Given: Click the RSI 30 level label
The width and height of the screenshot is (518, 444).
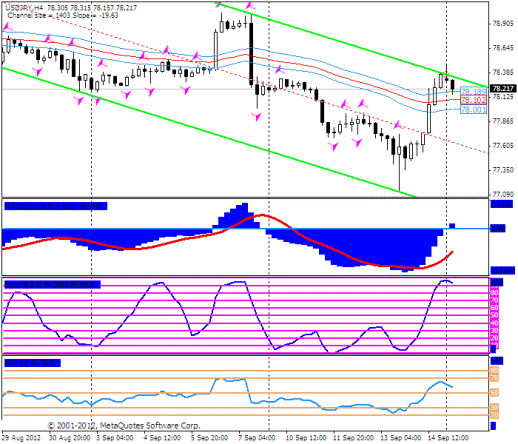Looking at the screenshot, I should tap(495, 408).
